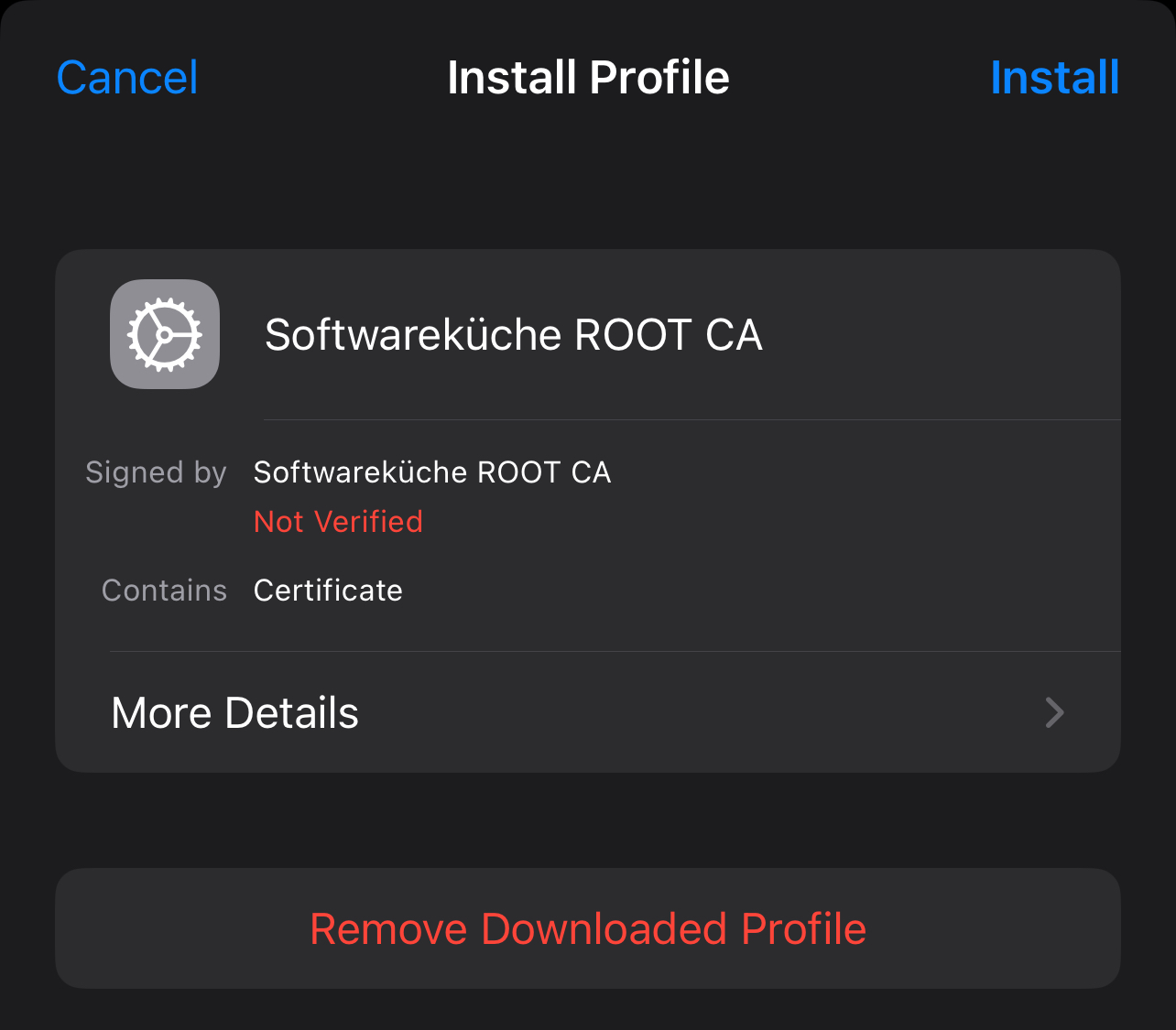Tap the More Details chevron arrow
Screen dimensions: 1176x1030
(x=1054, y=712)
